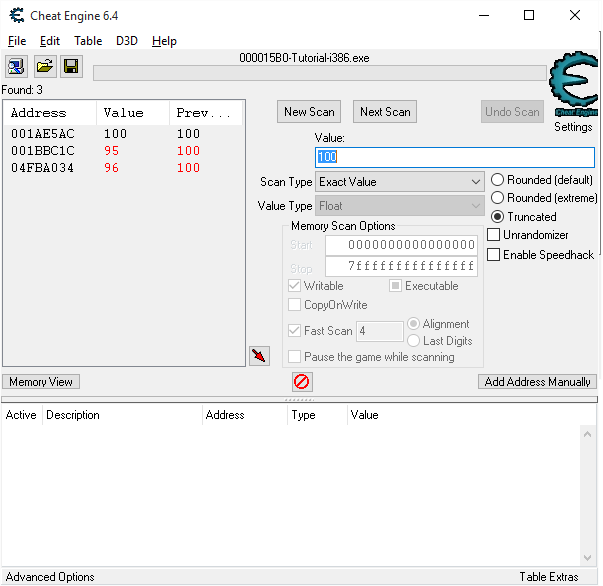
Task: Enable the Unrandomizer checkbox
Action: 494,235
